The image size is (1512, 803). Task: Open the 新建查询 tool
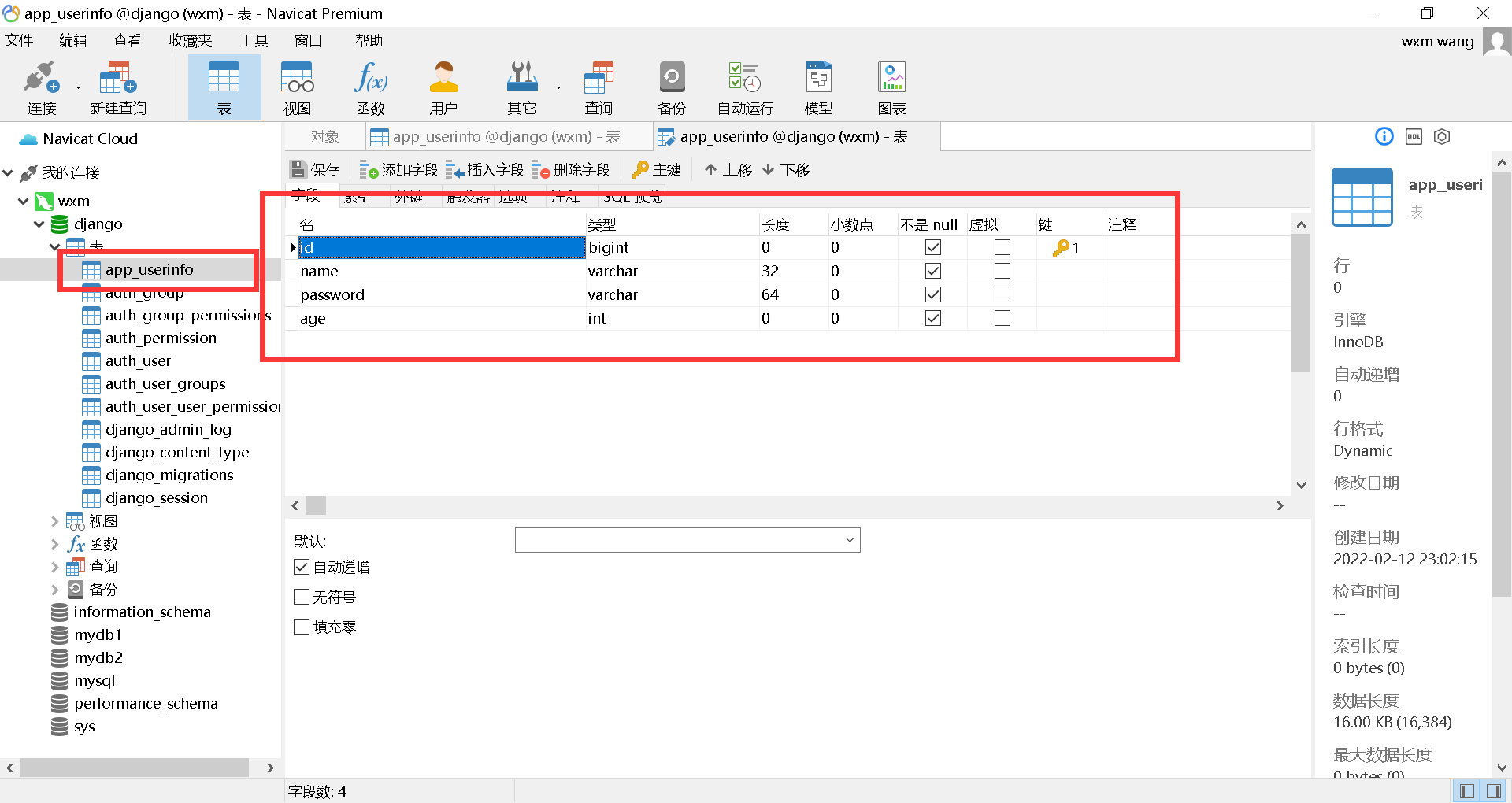click(x=117, y=87)
